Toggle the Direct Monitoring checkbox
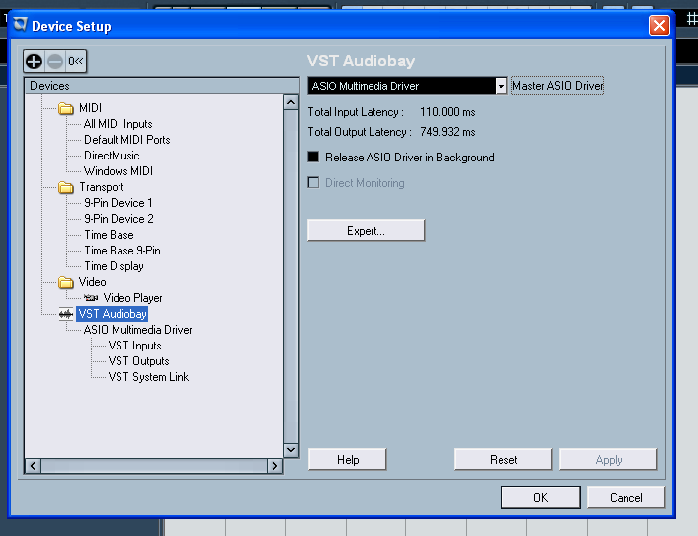Viewport: 698px width, 536px height. 313,183
